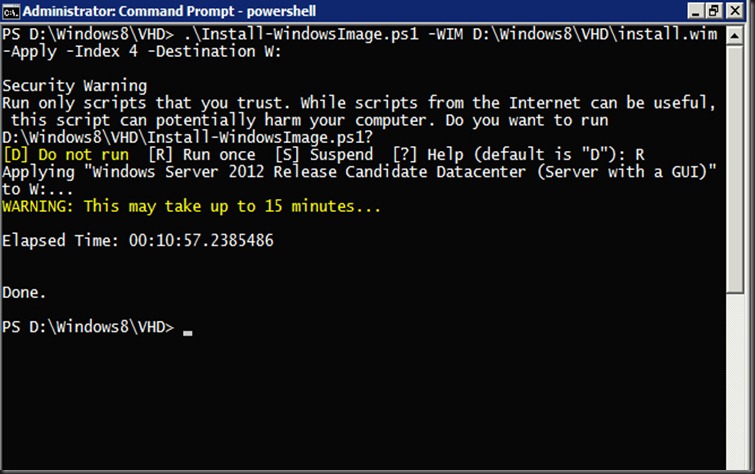Minimize the Command Prompt window
The height and width of the screenshot is (474, 755).
tap(695, 11)
